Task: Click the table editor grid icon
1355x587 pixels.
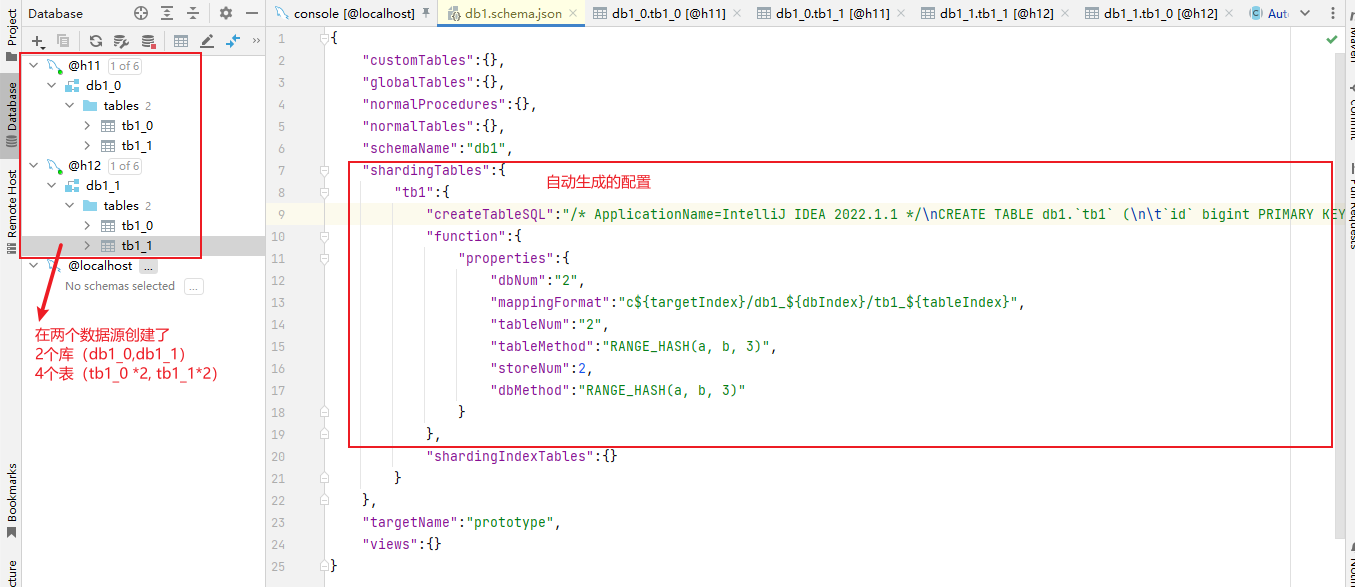Action: [x=181, y=41]
